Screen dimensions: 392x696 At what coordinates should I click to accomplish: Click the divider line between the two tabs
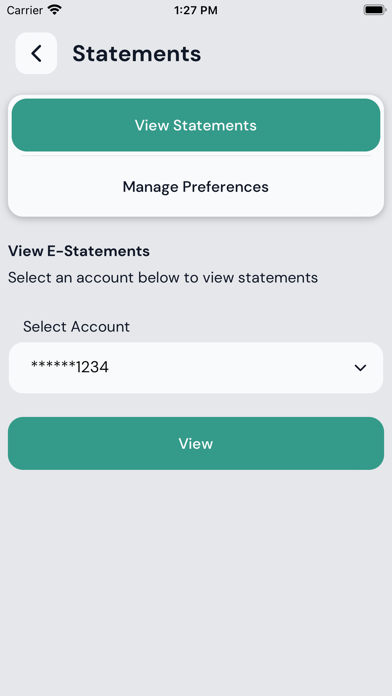tap(196, 155)
